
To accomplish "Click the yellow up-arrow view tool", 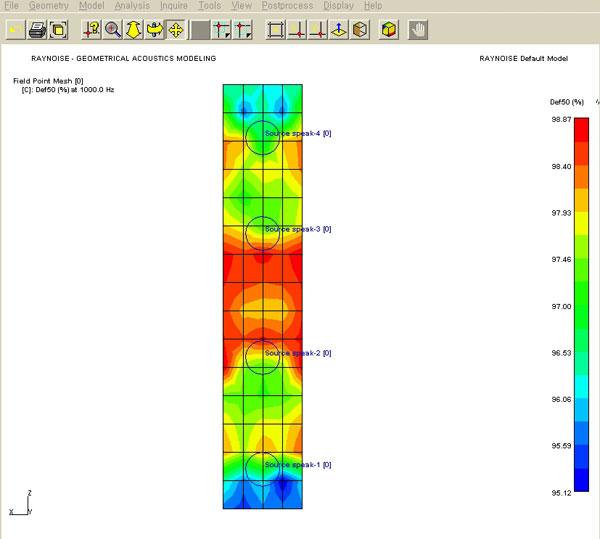I will coord(134,30).
